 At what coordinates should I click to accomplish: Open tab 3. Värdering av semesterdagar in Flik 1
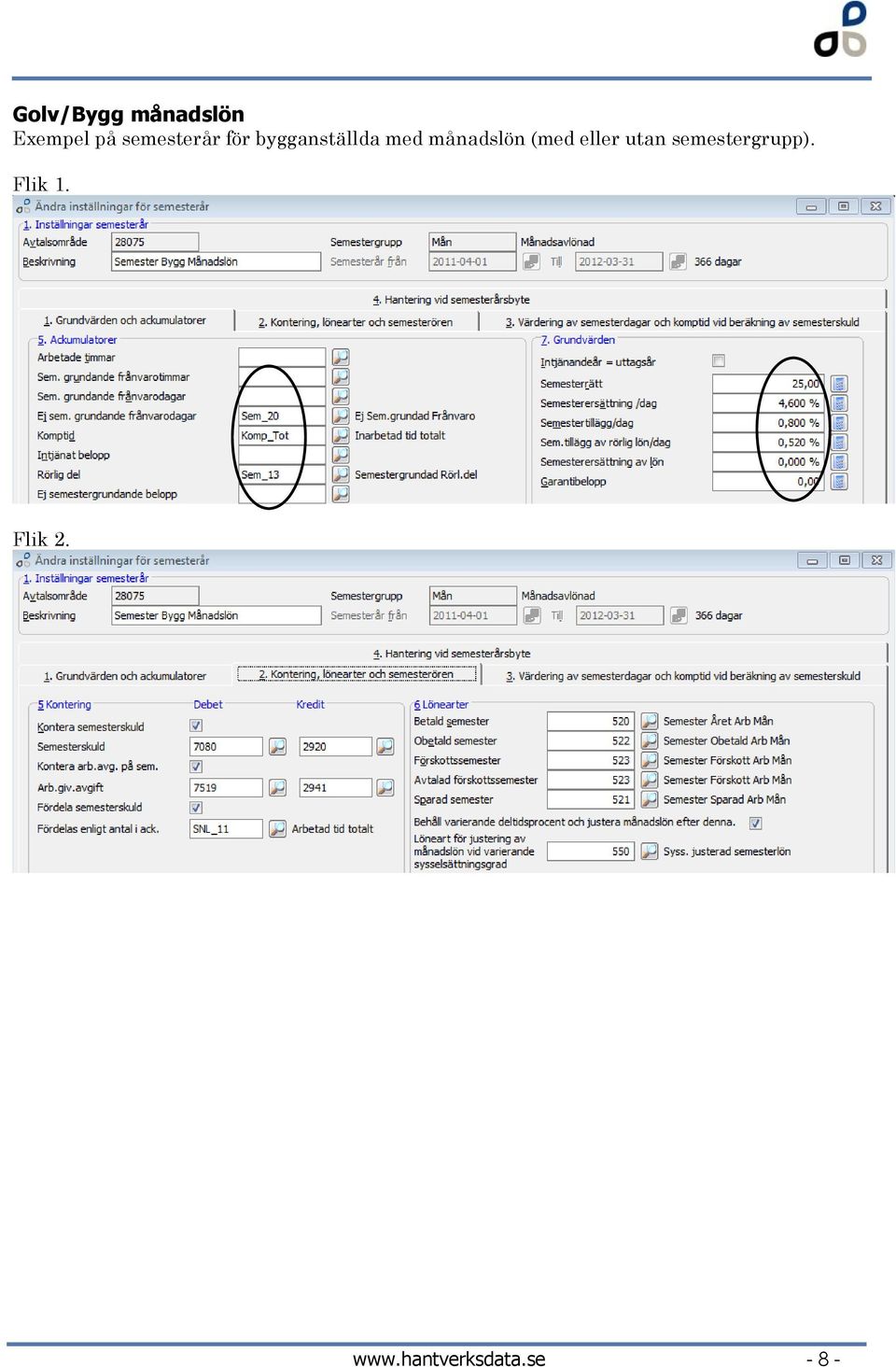[x=682, y=322]
